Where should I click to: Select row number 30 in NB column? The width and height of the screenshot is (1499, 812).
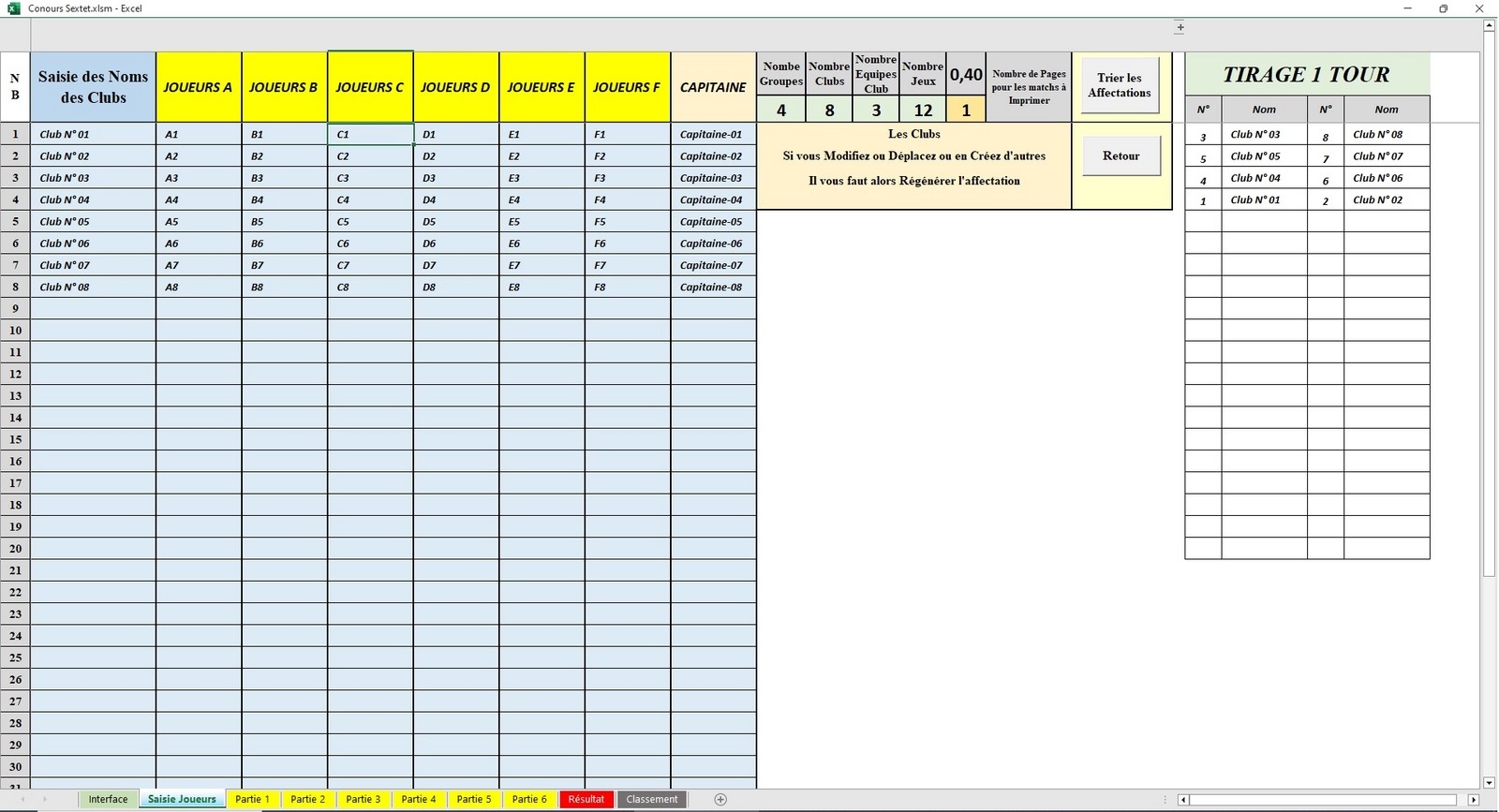click(x=15, y=767)
